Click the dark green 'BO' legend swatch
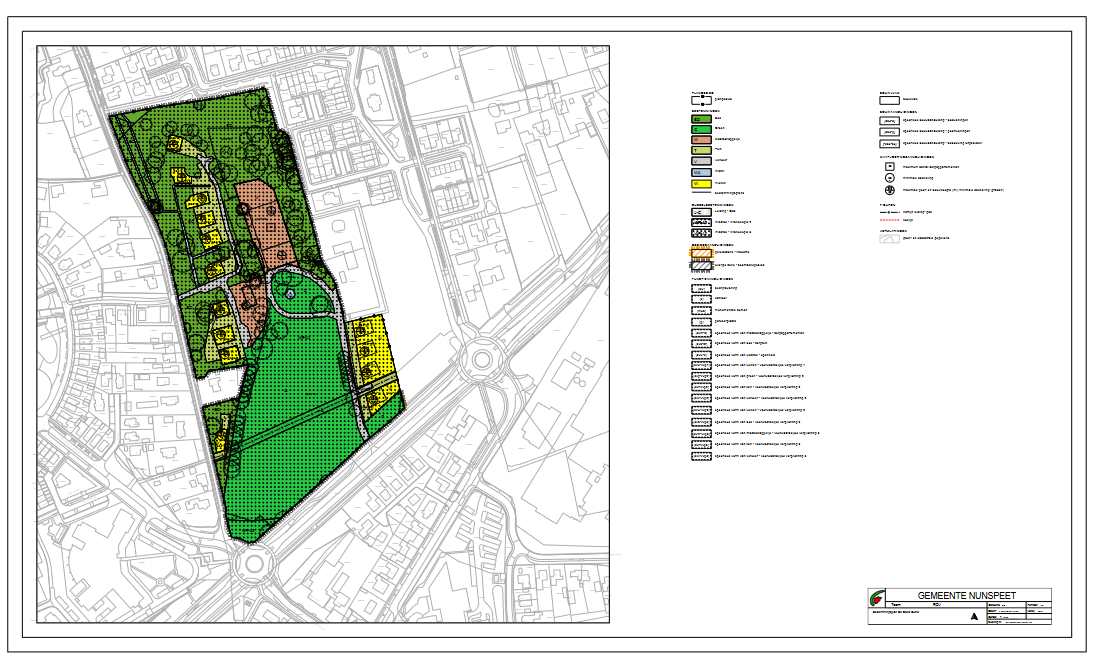The height and width of the screenshot is (666, 1093). click(700, 118)
